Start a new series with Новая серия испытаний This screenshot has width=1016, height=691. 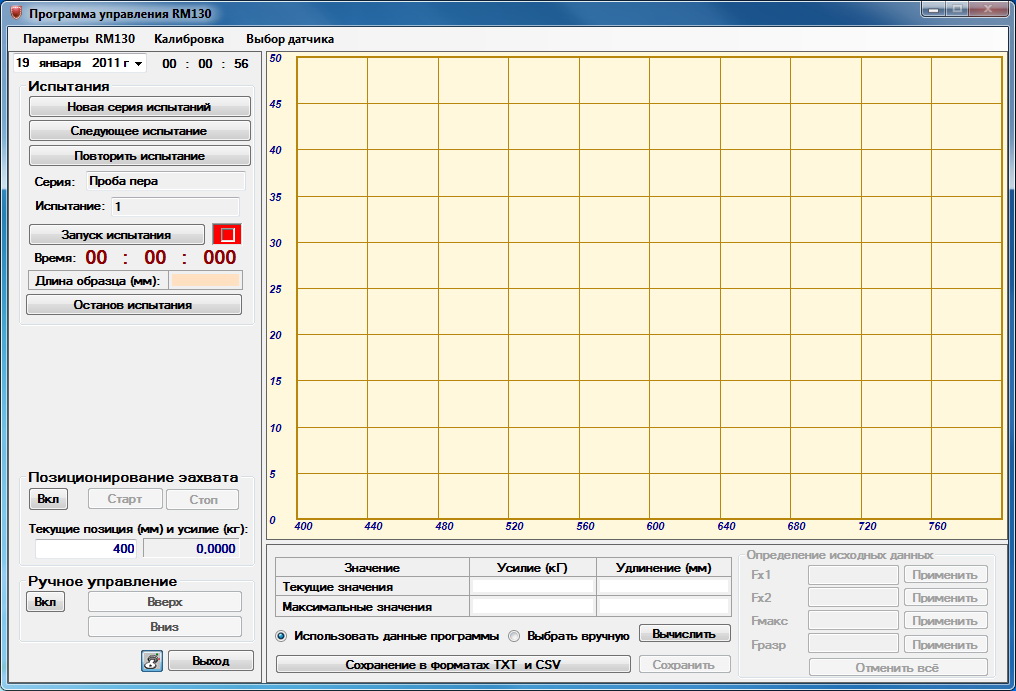coord(139,106)
